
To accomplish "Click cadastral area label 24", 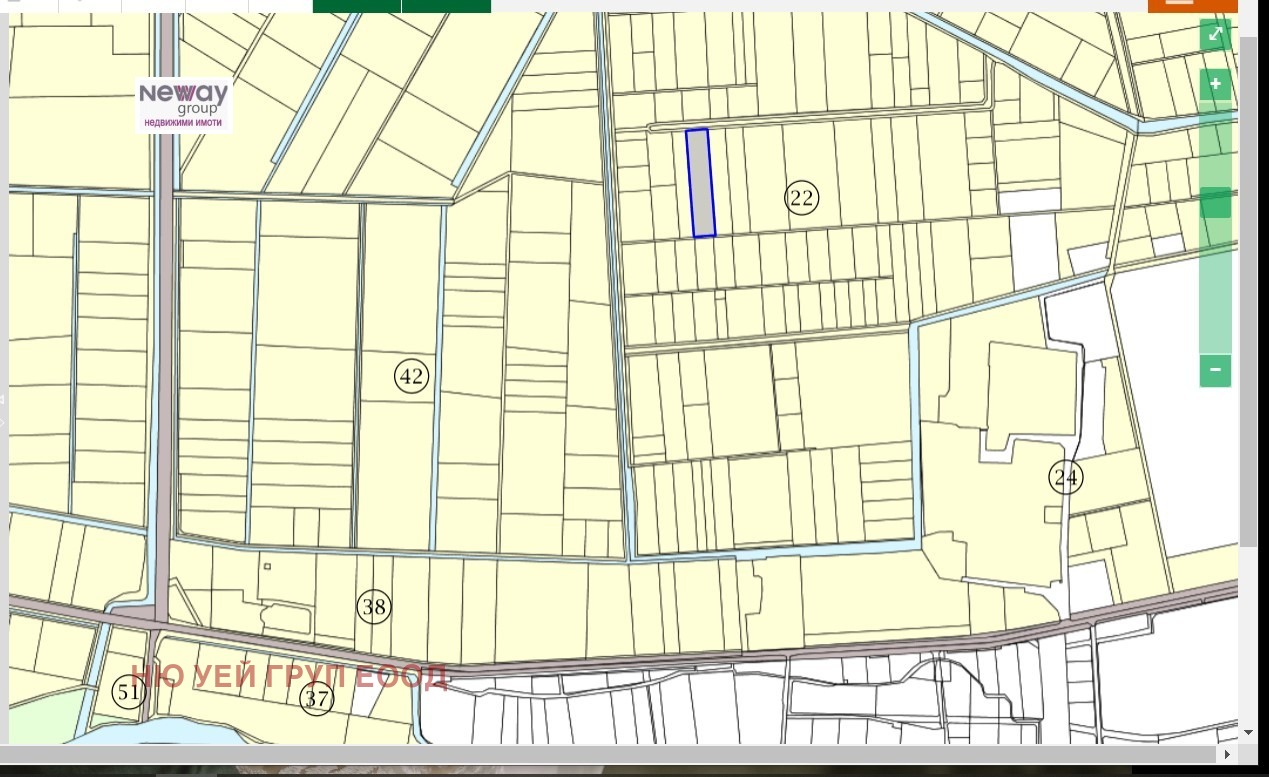I will pos(1066,478).
